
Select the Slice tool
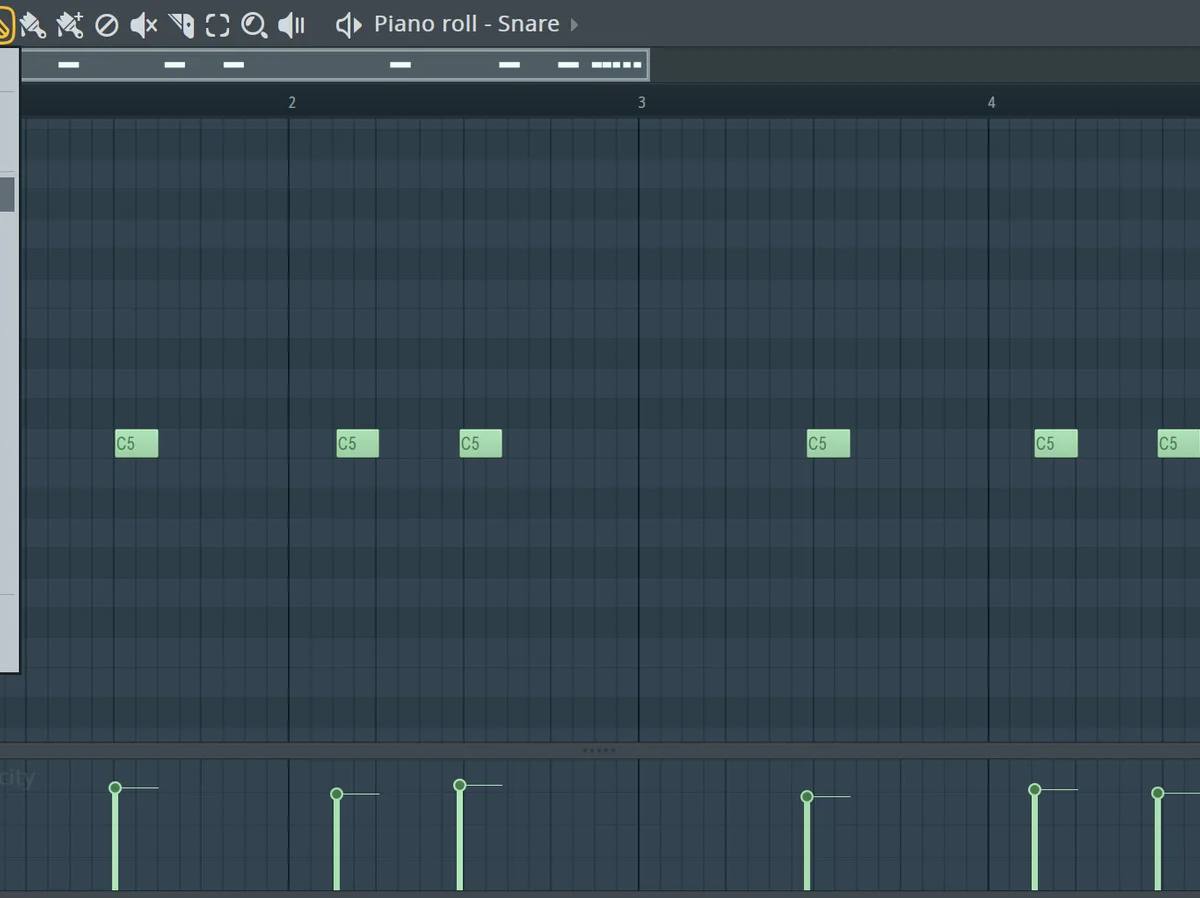click(x=181, y=25)
